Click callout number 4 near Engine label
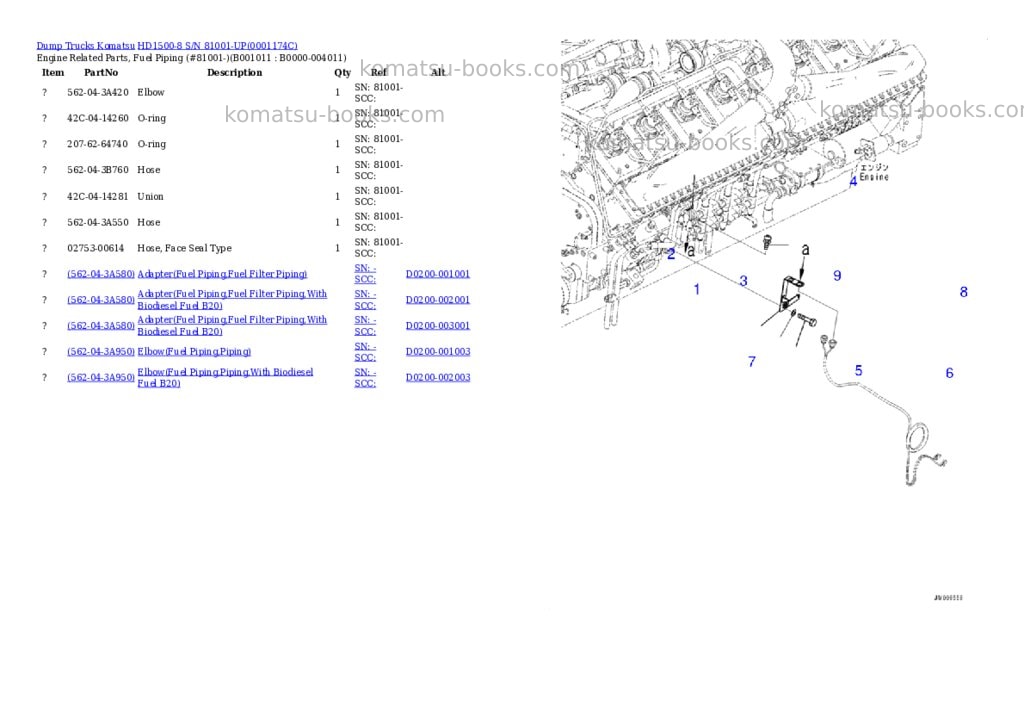 853,182
